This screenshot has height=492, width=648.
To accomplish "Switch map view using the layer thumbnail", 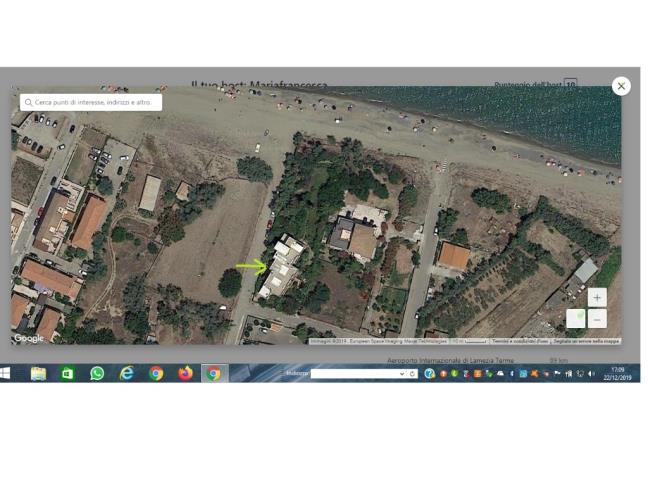I will [x=575, y=319].
